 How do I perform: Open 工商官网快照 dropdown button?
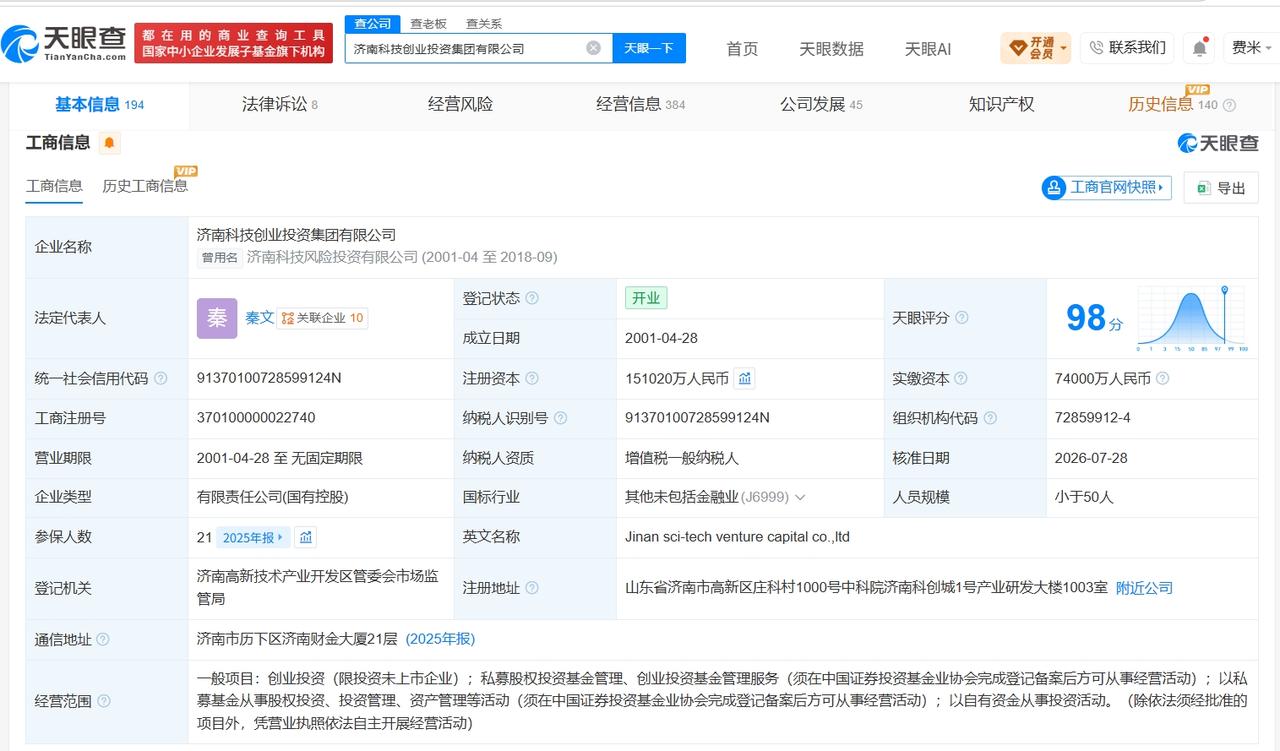(x=1106, y=187)
